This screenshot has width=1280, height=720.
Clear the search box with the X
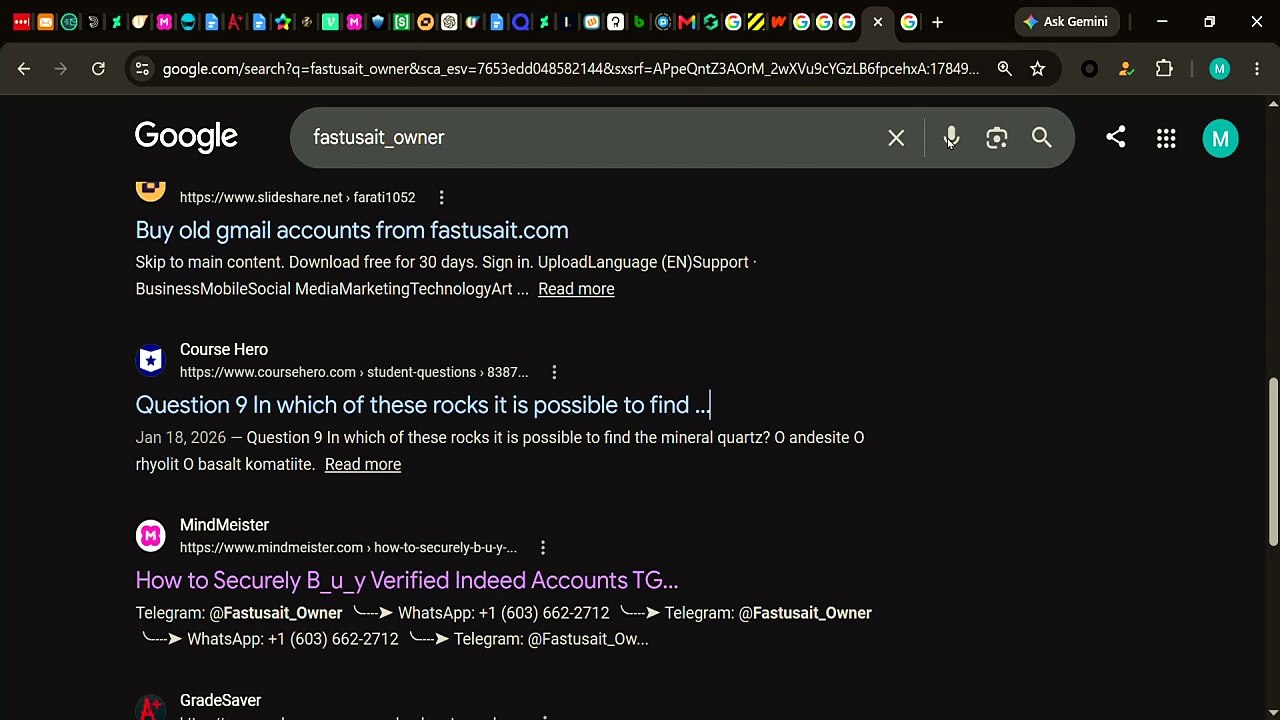tap(896, 138)
